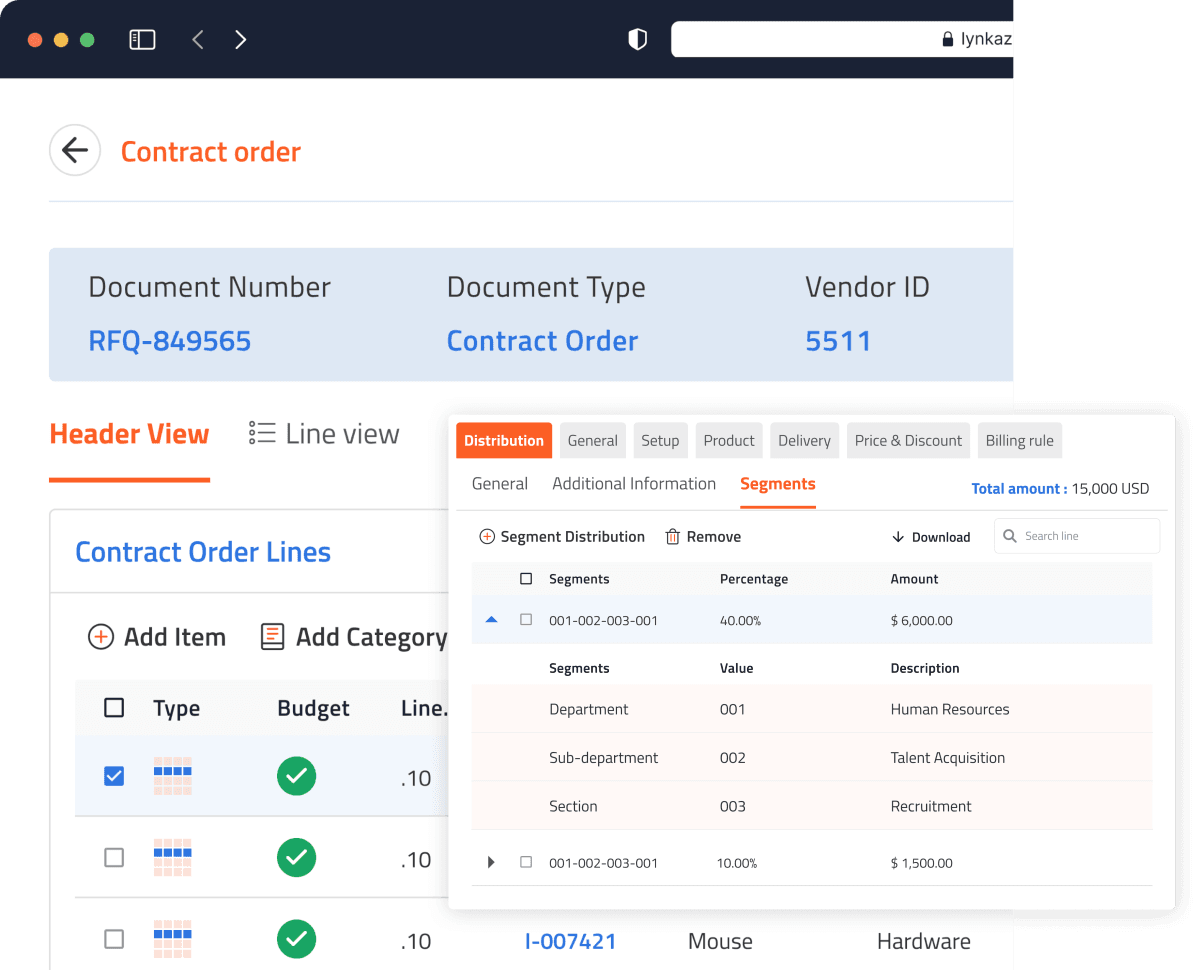The height and width of the screenshot is (970, 1200).
Task: Click the back arrow beside Contract order
Action: (75, 150)
